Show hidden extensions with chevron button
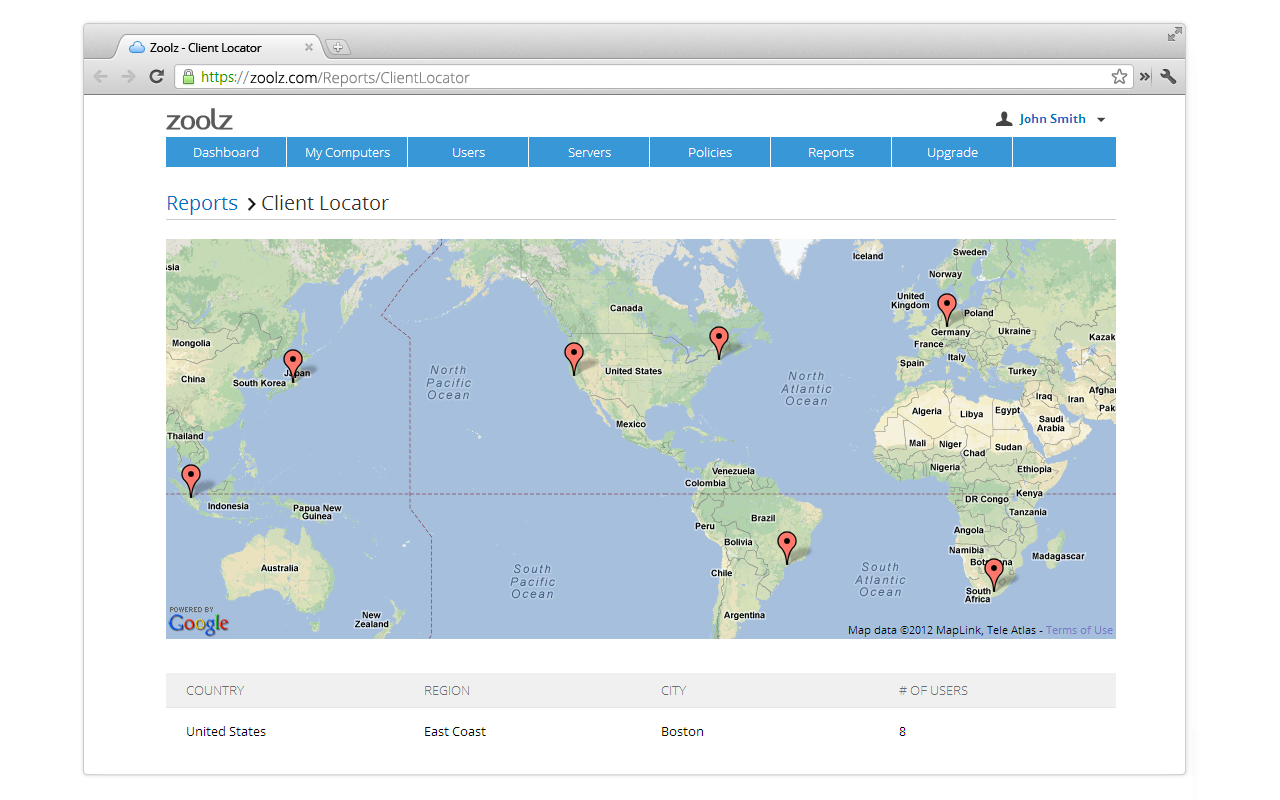Screen dimensions: 1280x800 (x=1144, y=77)
